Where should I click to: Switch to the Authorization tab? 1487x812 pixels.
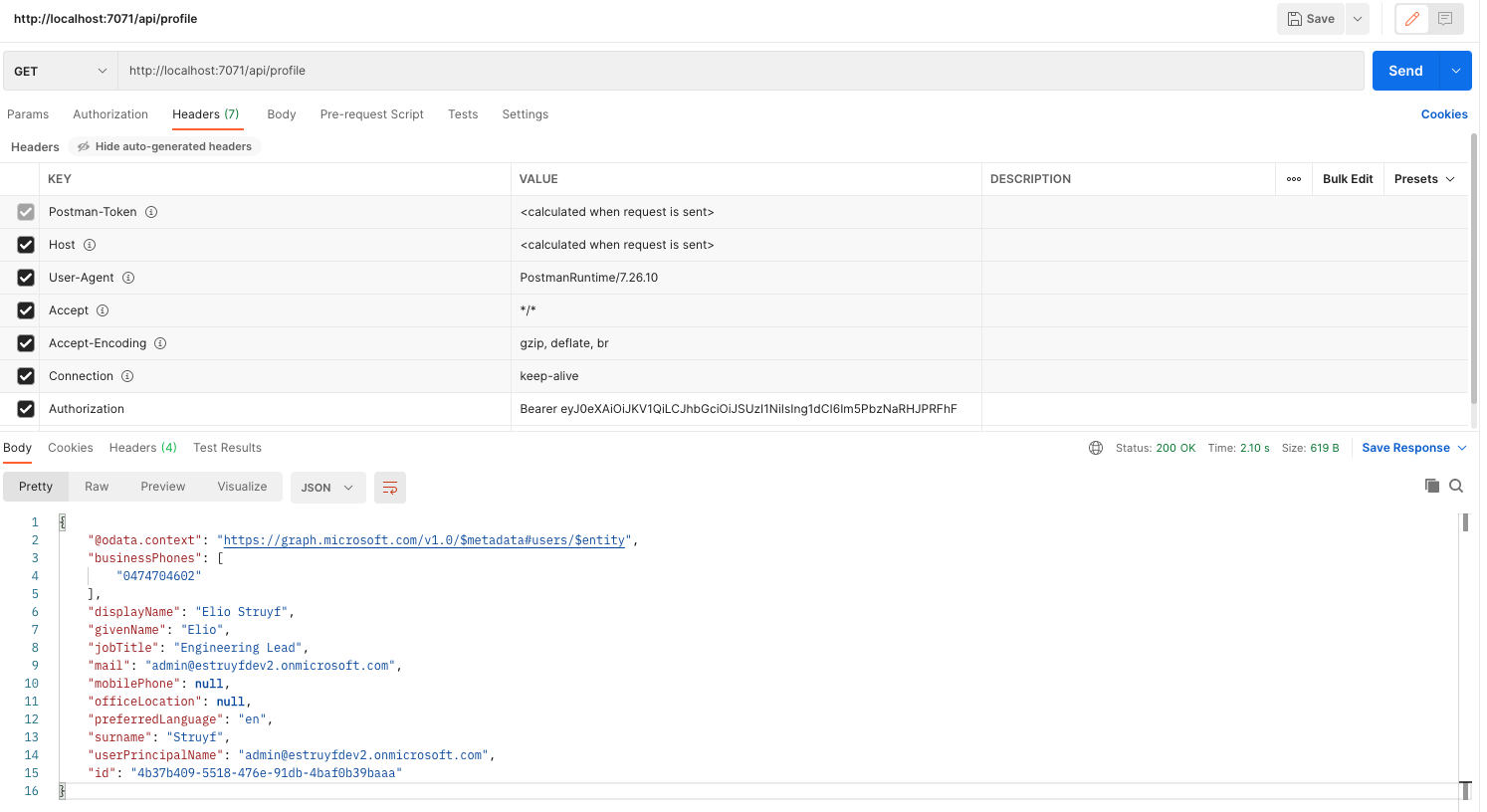[x=110, y=114]
